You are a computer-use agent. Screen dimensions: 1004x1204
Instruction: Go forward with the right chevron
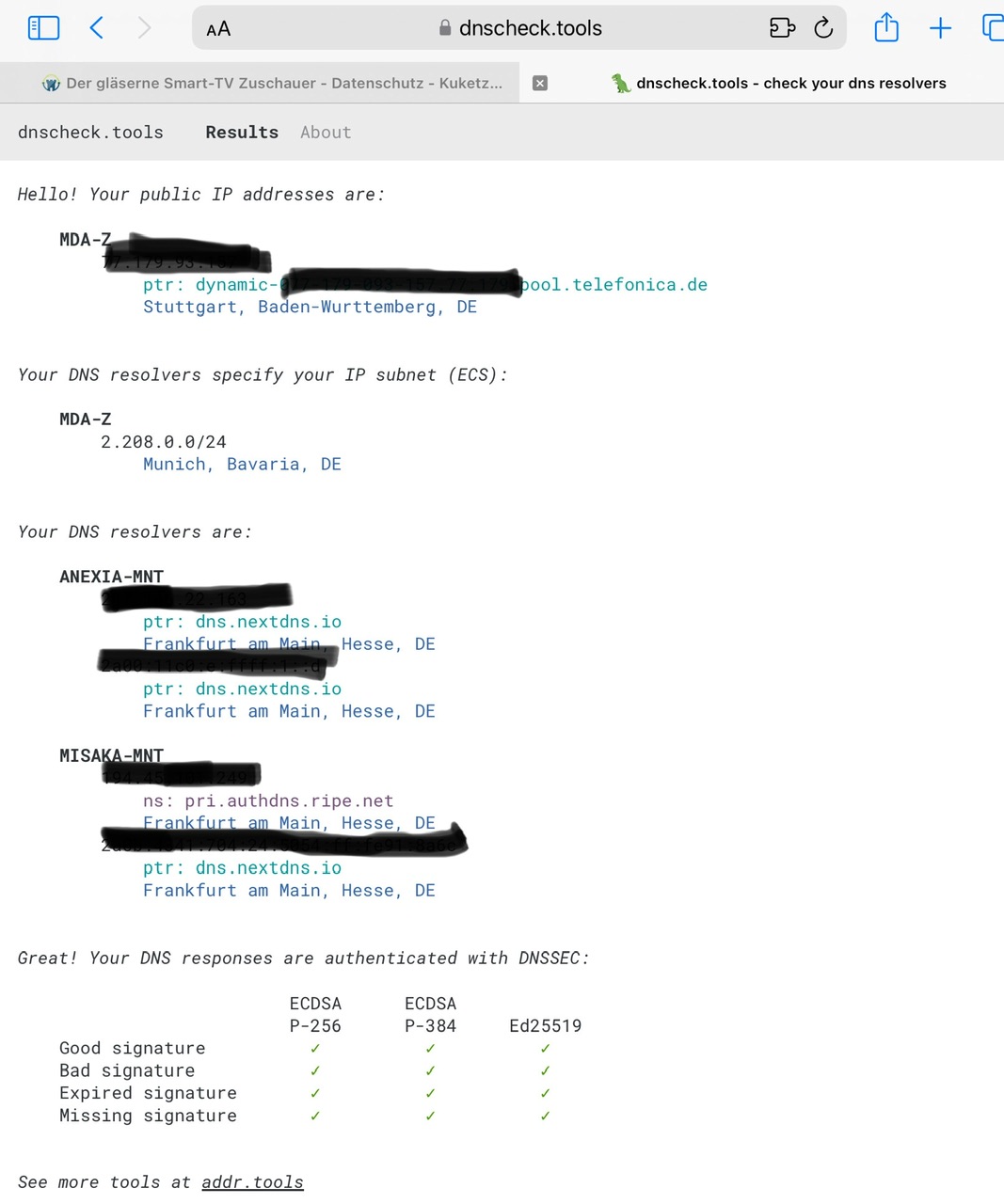(144, 28)
